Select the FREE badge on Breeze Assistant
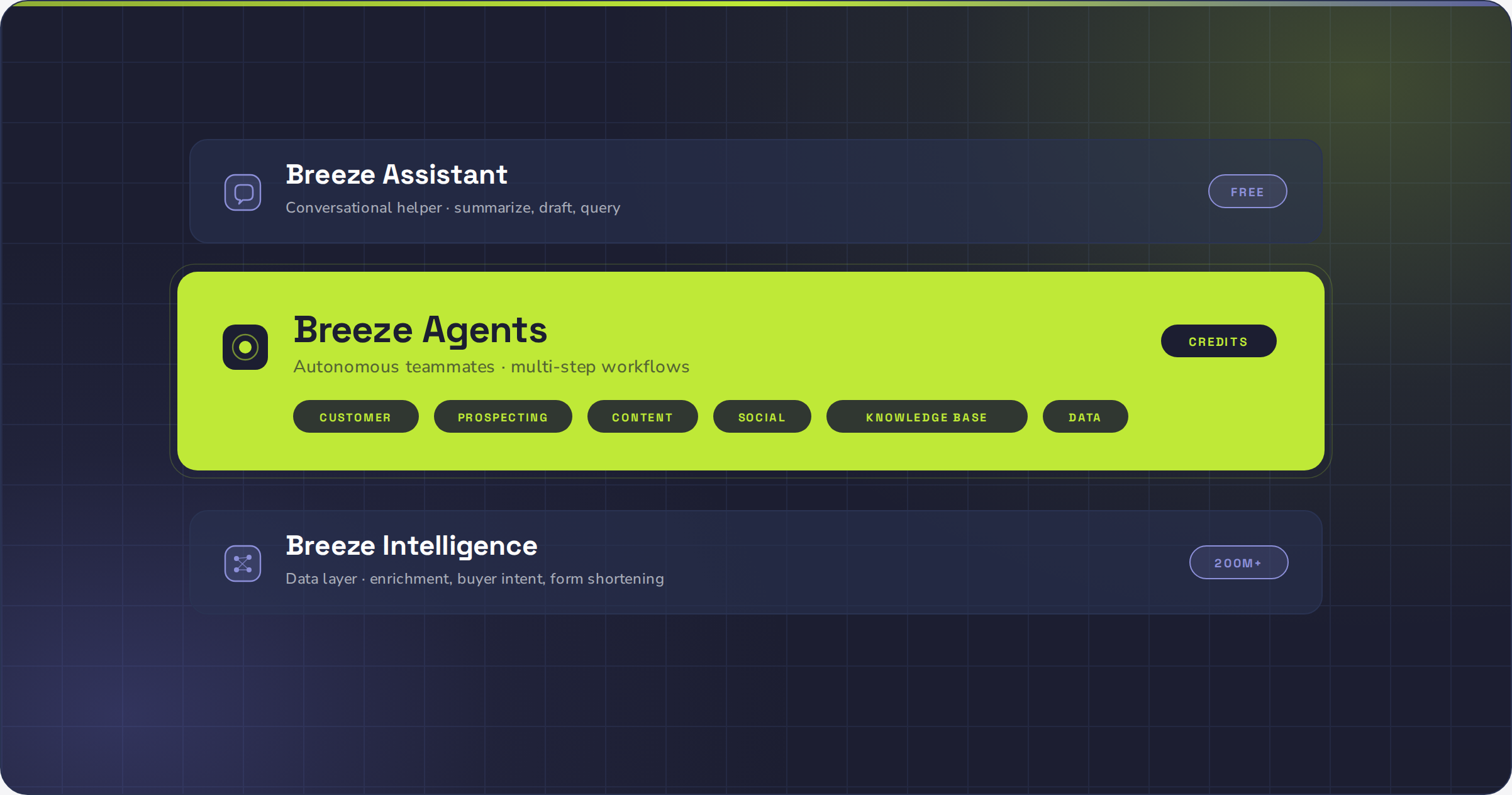 [1247, 191]
